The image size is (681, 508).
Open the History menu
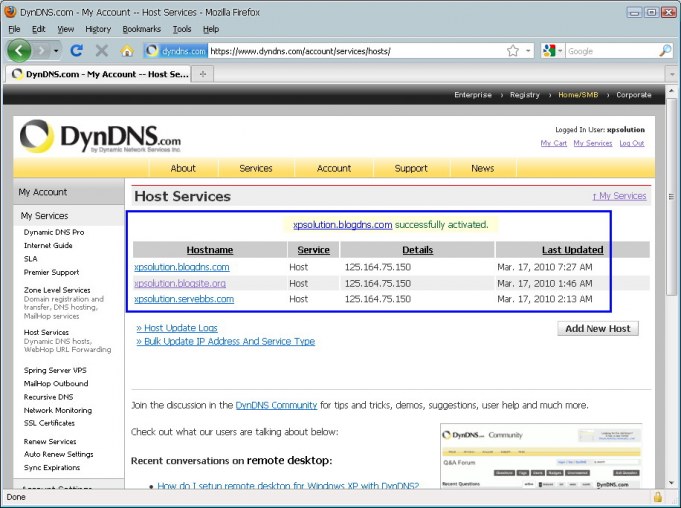tap(98, 29)
